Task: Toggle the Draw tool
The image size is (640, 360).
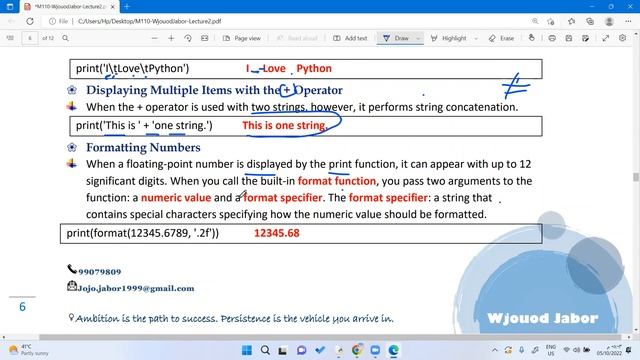Action: (x=396, y=38)
